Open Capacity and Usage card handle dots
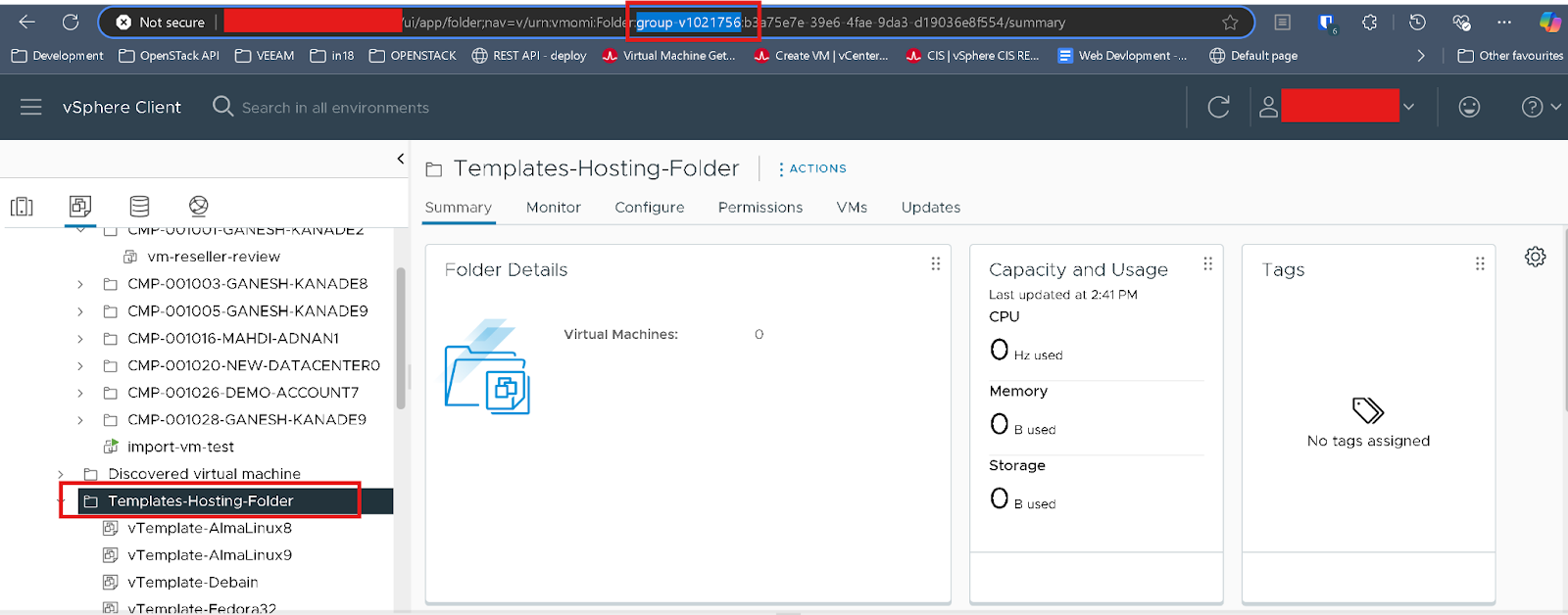Image resolution: width=1568 pixels, height=615 pixels. coord(1207,263)
